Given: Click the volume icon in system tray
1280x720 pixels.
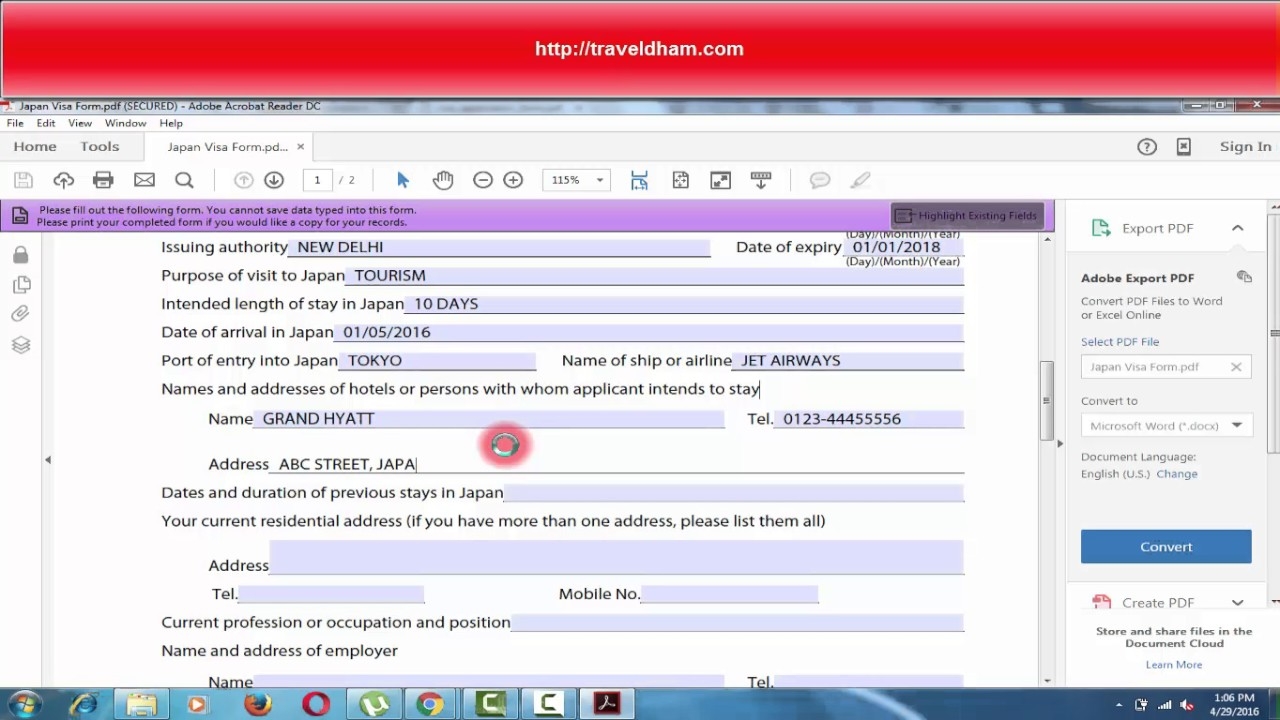Looking at the screenshot, I should pos(1187,705).
